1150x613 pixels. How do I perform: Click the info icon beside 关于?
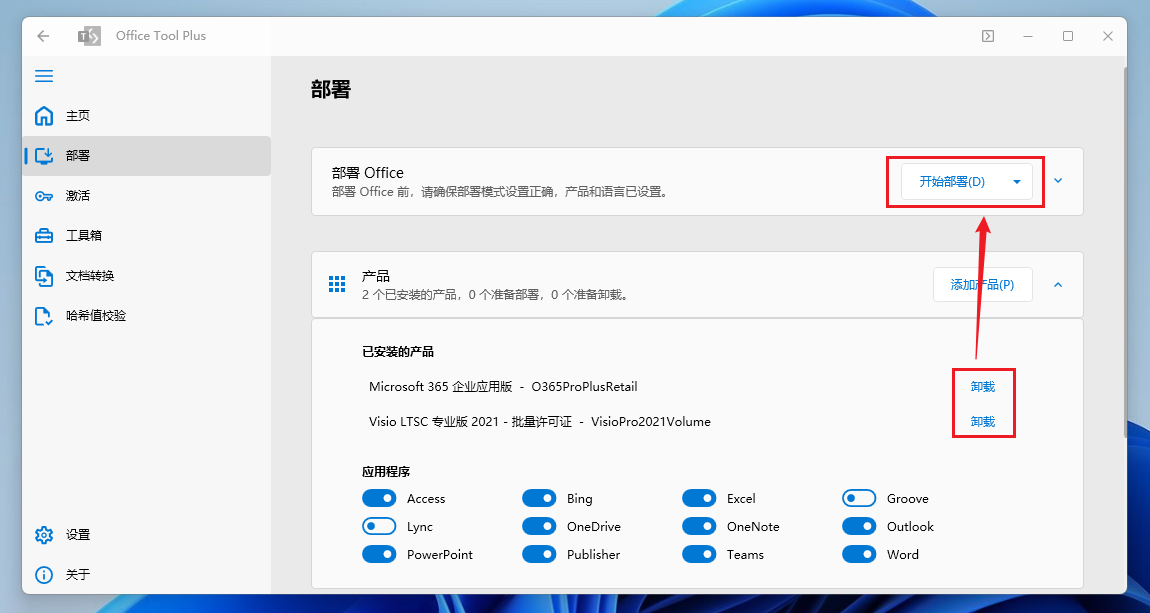point(44,574)
